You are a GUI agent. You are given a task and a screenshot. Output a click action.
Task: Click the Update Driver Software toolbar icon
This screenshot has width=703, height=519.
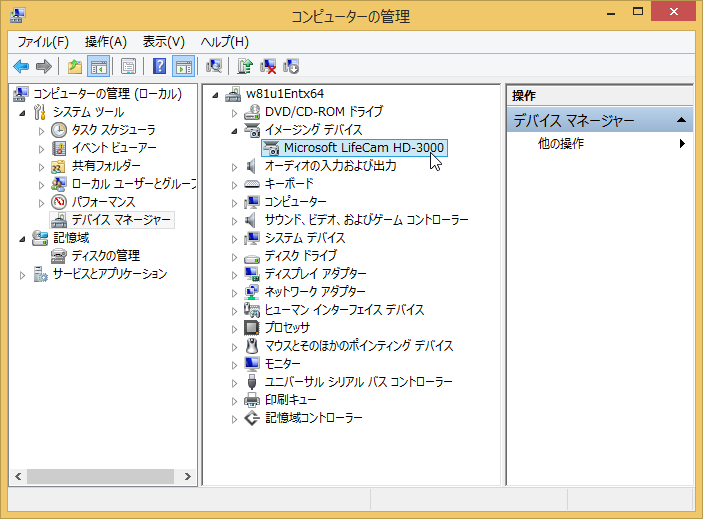pos(245,67)
